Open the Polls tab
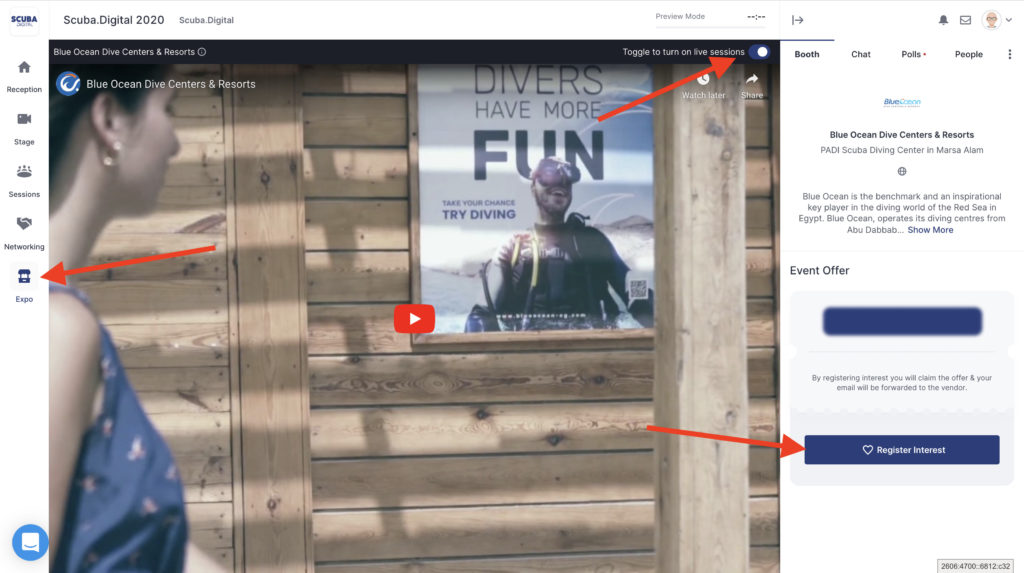The image size is (1024, 573). [x=912, y=54]
